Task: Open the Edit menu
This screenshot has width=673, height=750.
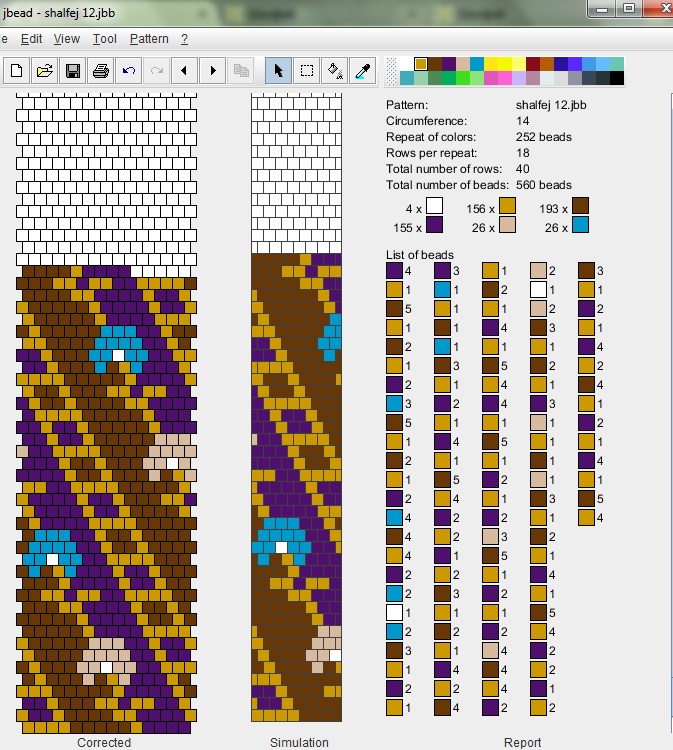Action: pyautogui.click(x=31, y=39)
